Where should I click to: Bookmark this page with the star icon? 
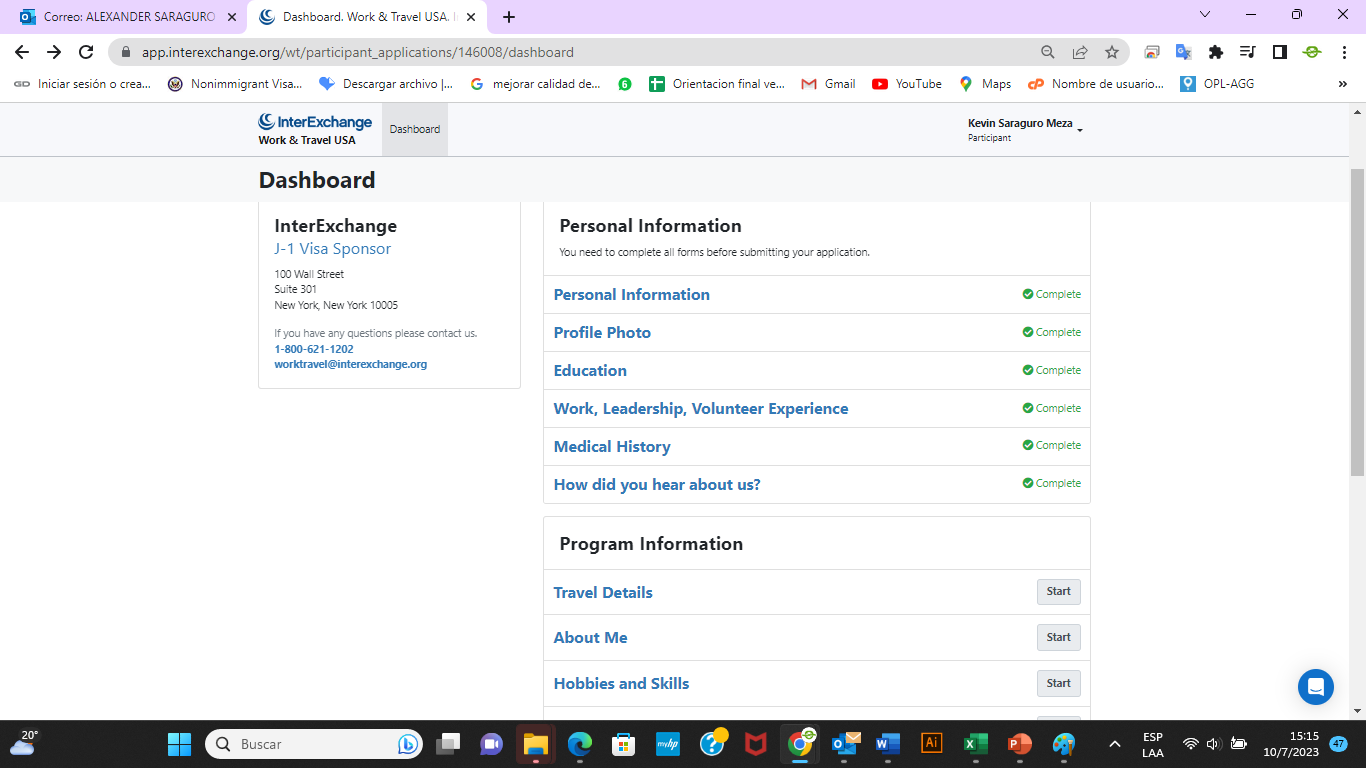click(1111, 52)
